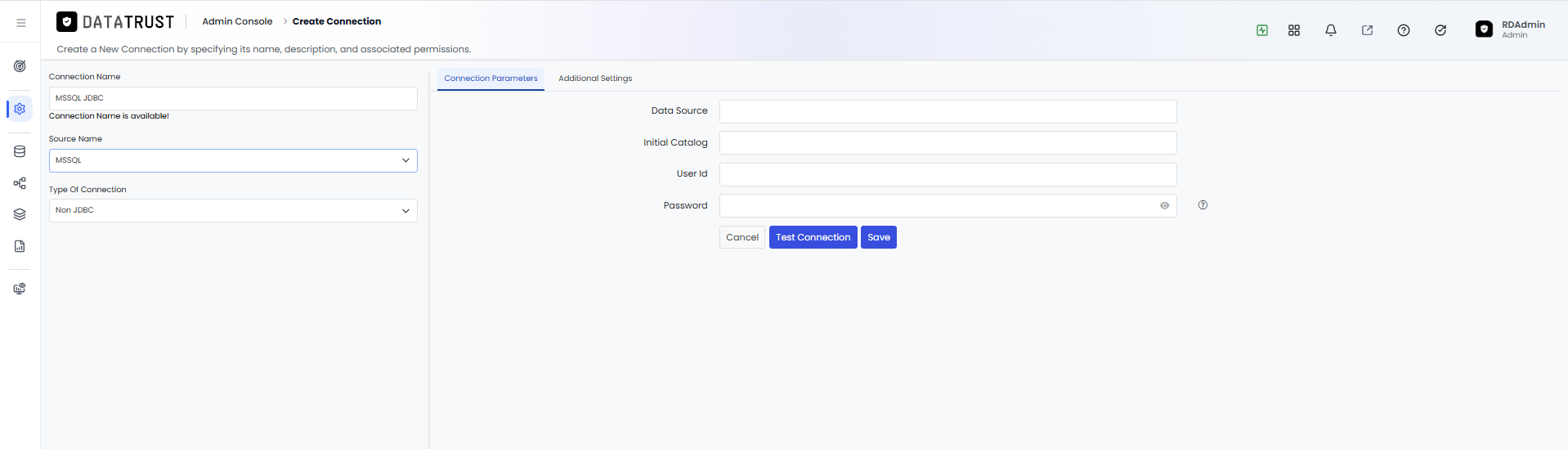The width and height of the screenshot is (1568, 449).
Task: Switch to Connection Parameters tab
Action: [491, 79]
